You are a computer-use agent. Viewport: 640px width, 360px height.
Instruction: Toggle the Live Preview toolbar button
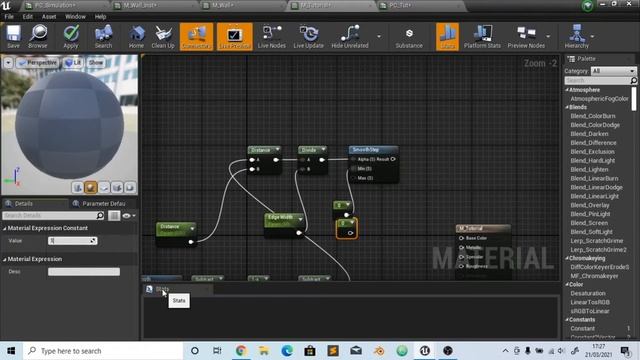pyautogui.click(x=234, y=36)
